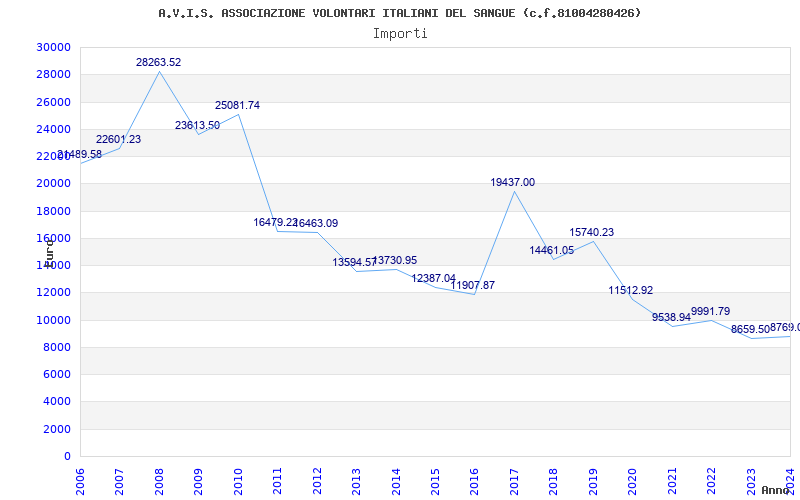Click the 28000 y-axis tick label

54,74
